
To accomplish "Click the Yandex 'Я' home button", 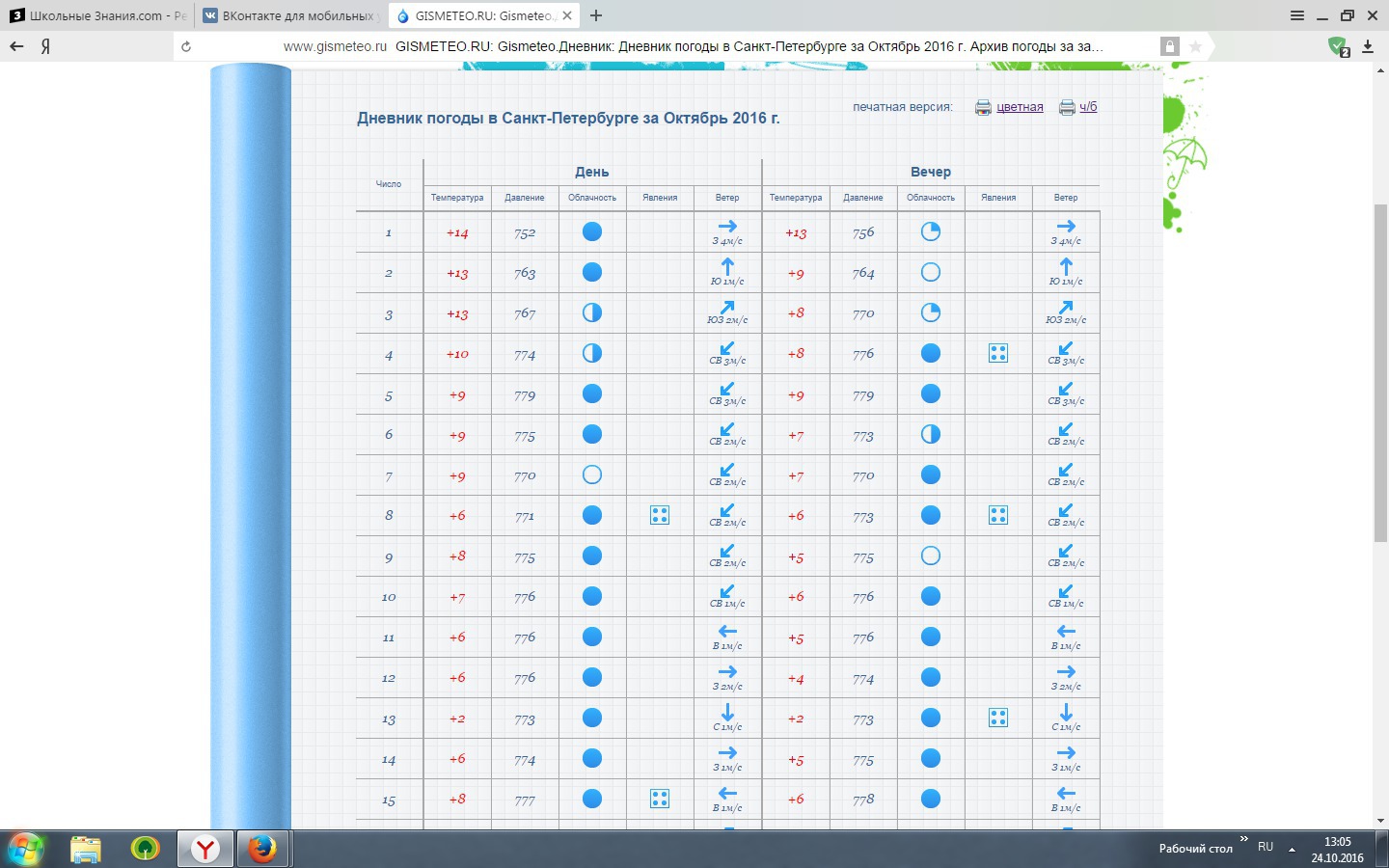I will pyautogui.click(x=45, y=46).
